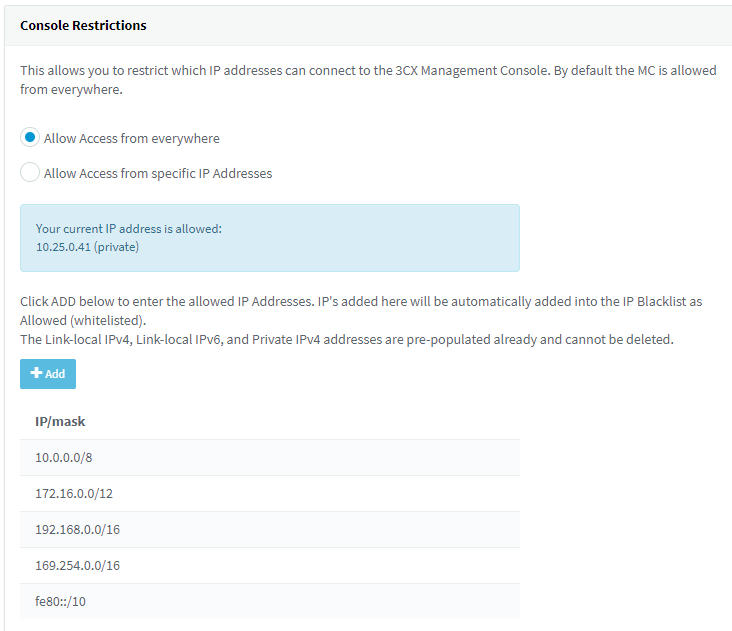Select the 169.254.0.0/16 row
This screenshot has height=631, width=732.
coord(270,565)
